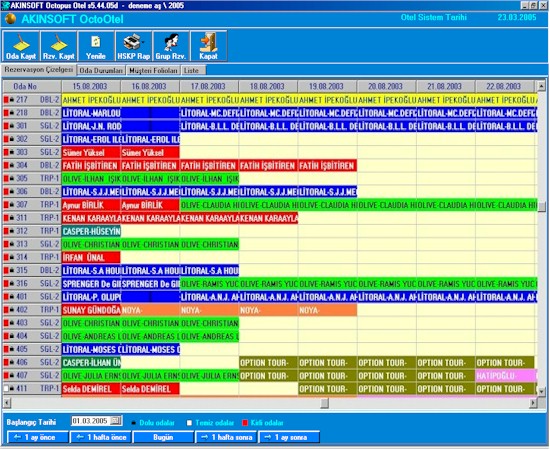Jump to today with Bugün button
The image size is (550, 450).
point(163,437)
